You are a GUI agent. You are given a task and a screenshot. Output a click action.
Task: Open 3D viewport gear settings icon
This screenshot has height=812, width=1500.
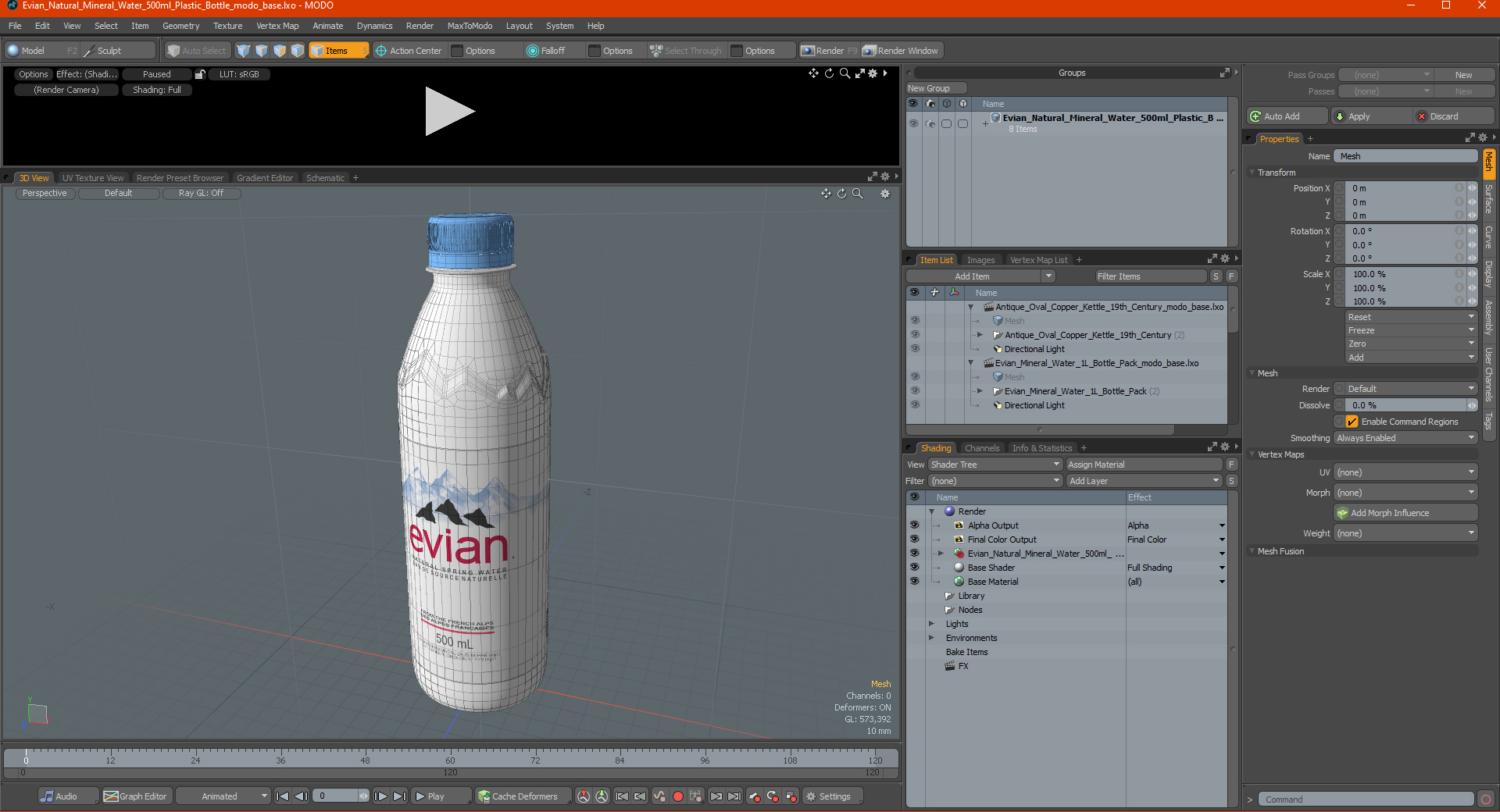point(885,194)
